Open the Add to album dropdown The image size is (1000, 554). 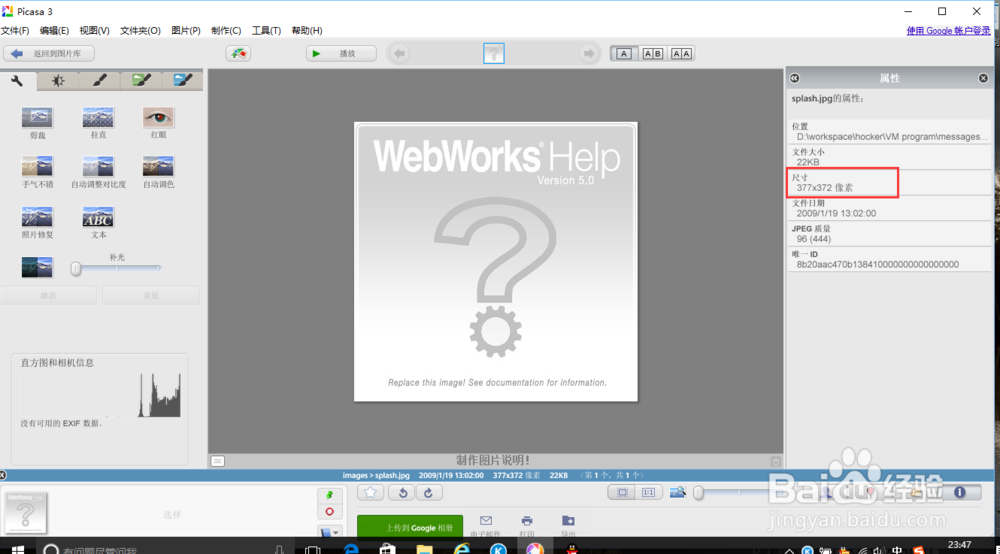[329, 531]
